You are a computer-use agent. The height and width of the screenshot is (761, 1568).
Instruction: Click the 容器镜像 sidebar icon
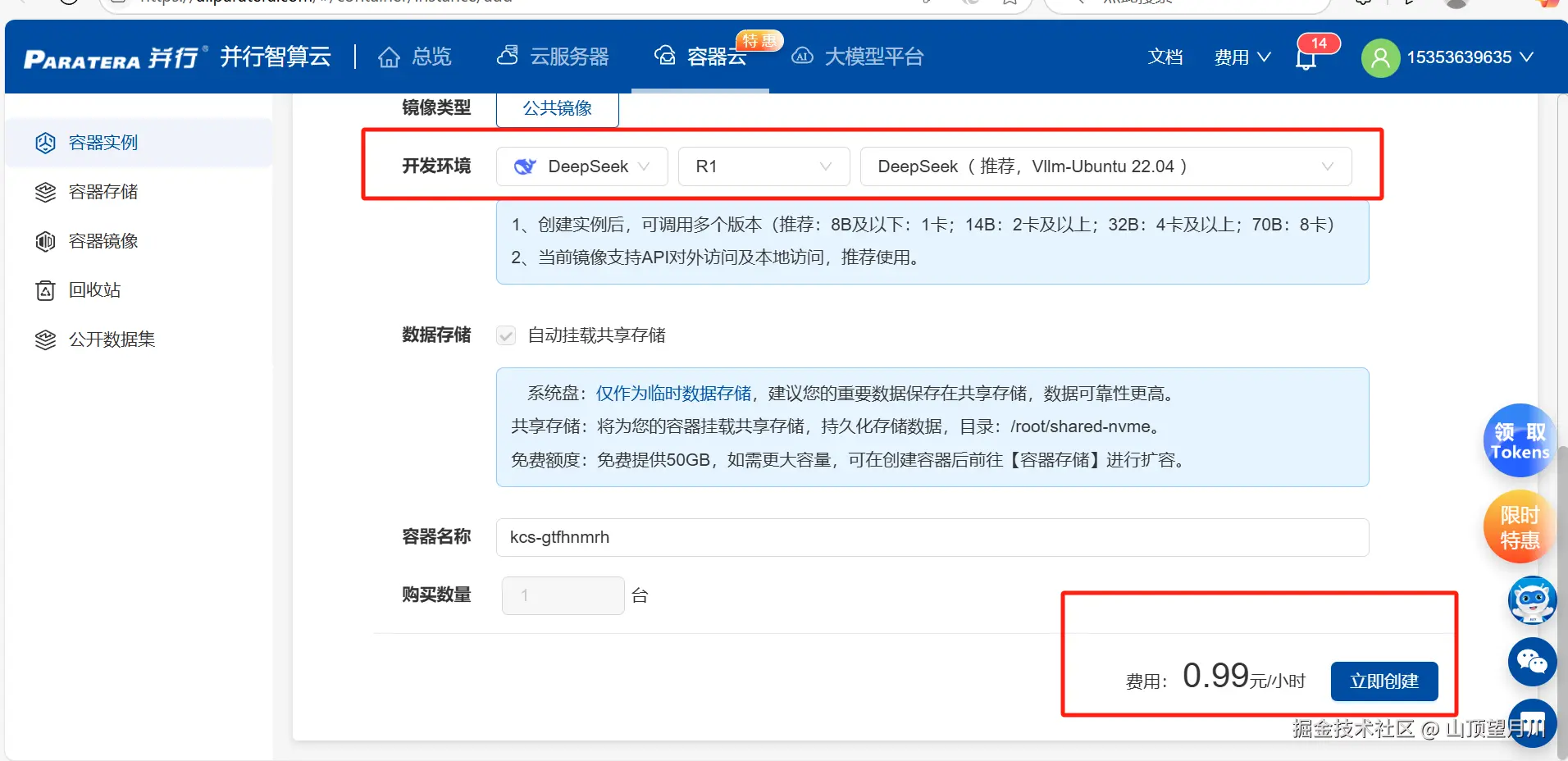pos(46,241)
